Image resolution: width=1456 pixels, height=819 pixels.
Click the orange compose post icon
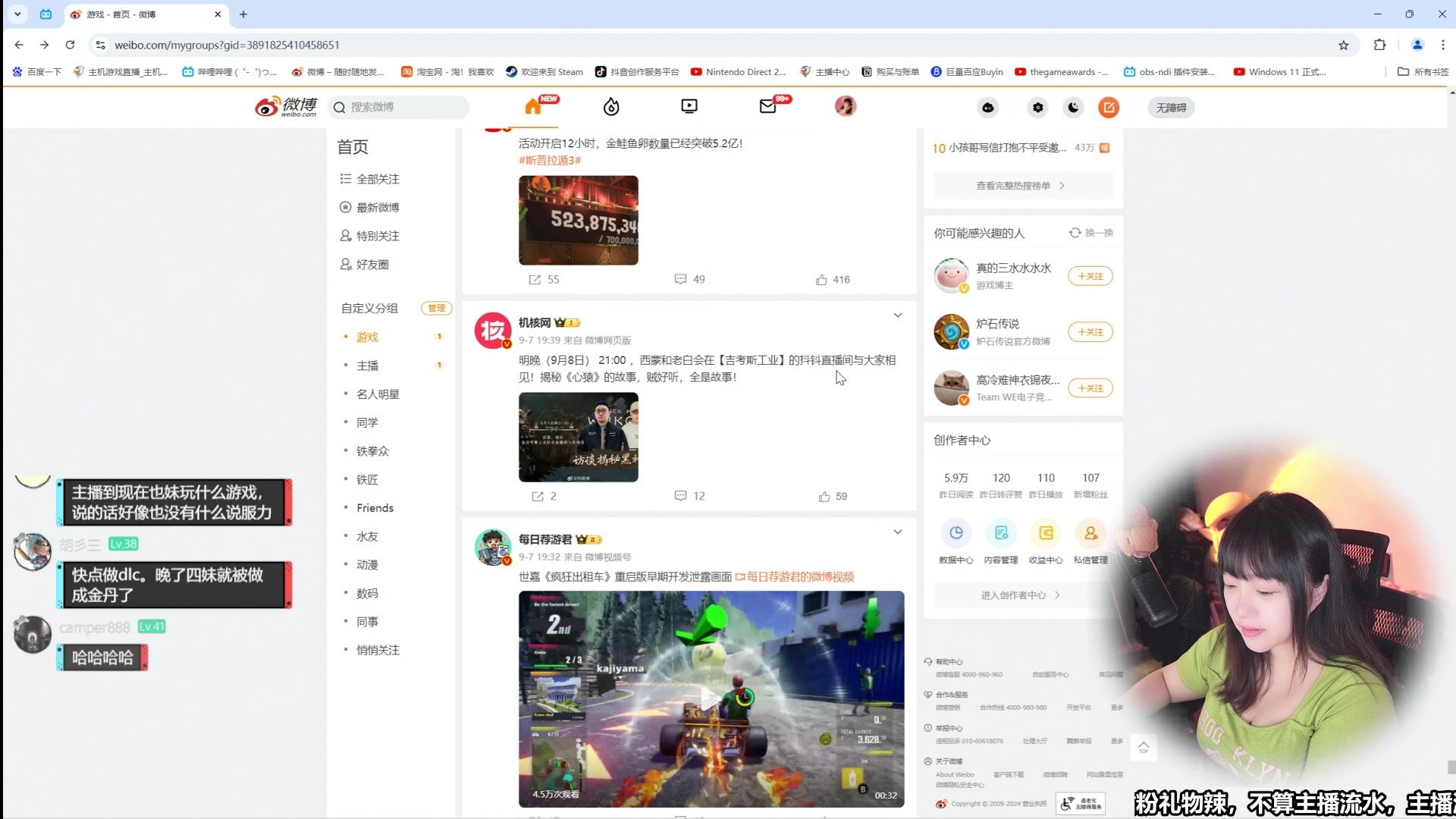pyautogui.click(x=1109, y=108)
